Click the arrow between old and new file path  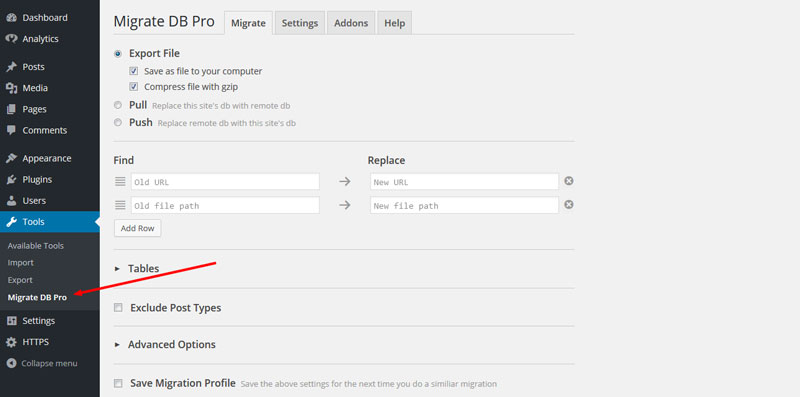coord(345,205)
